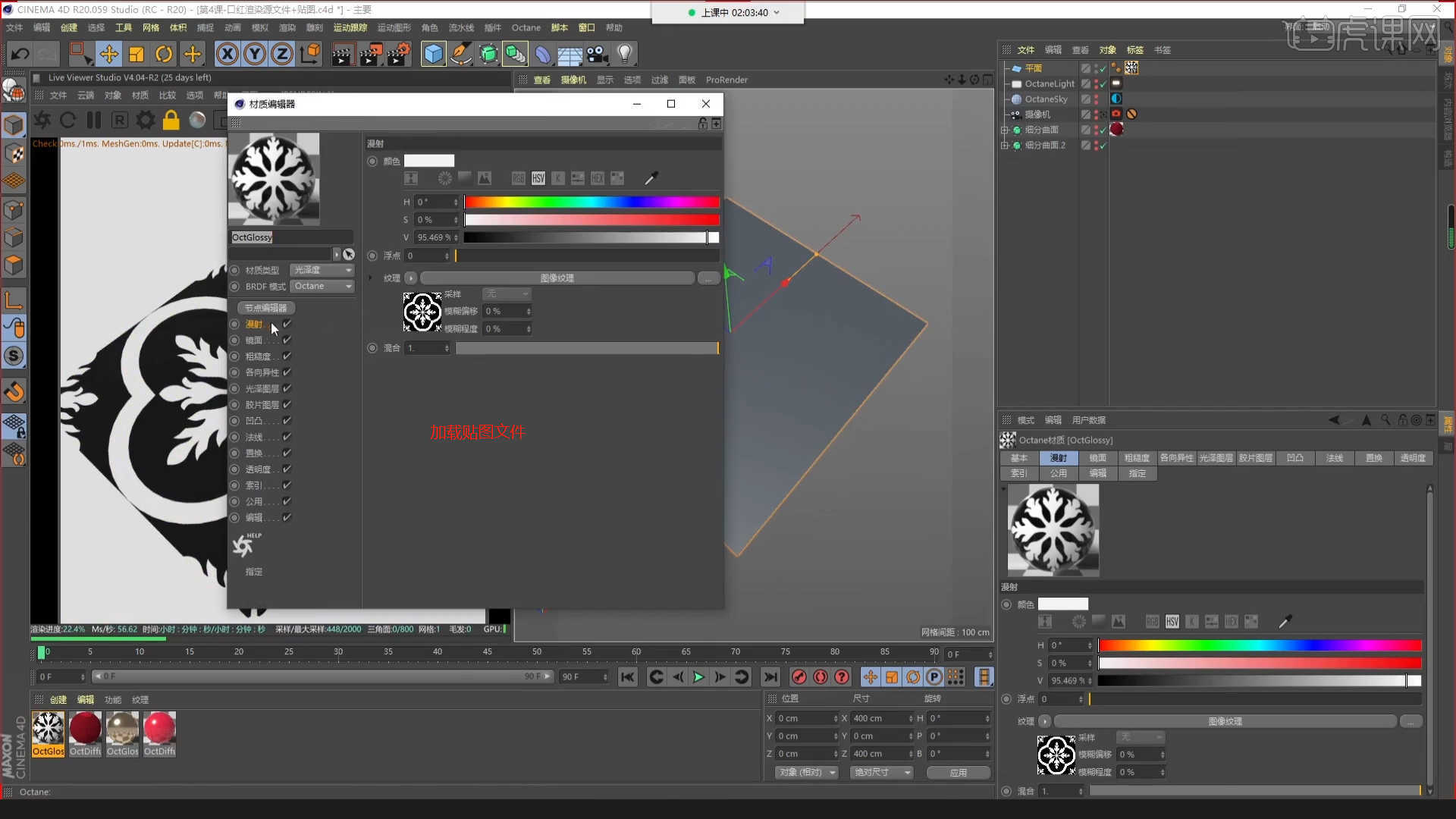1456x819 pixels.
Task: Toggle Y axis lock
Action: coord(255,54)
